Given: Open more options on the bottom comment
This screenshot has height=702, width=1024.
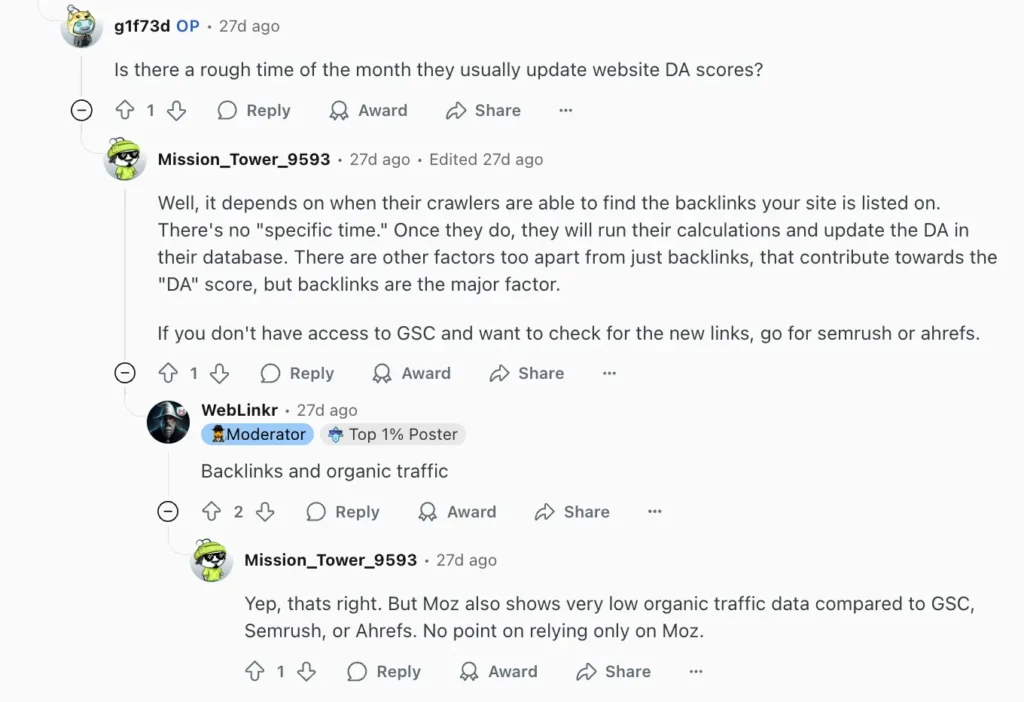Looking at the screenshot, I should 695,671.
